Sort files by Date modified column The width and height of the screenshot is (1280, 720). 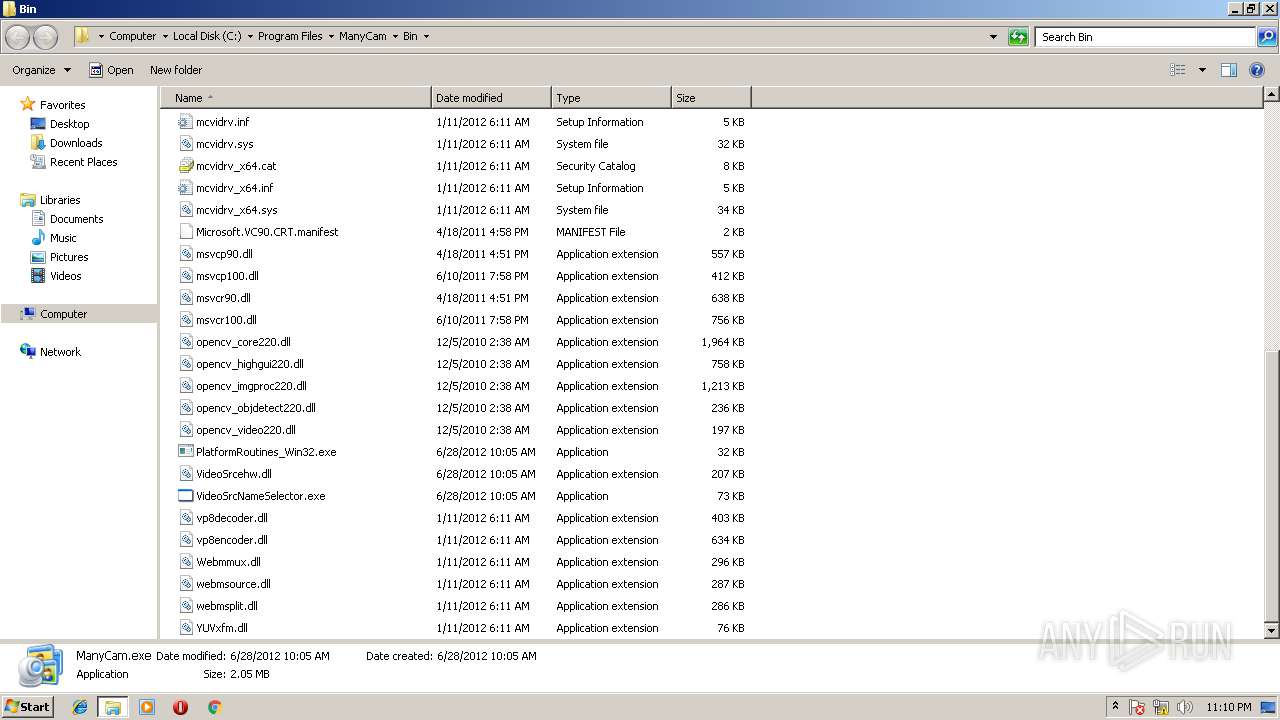tap(491, 98)
